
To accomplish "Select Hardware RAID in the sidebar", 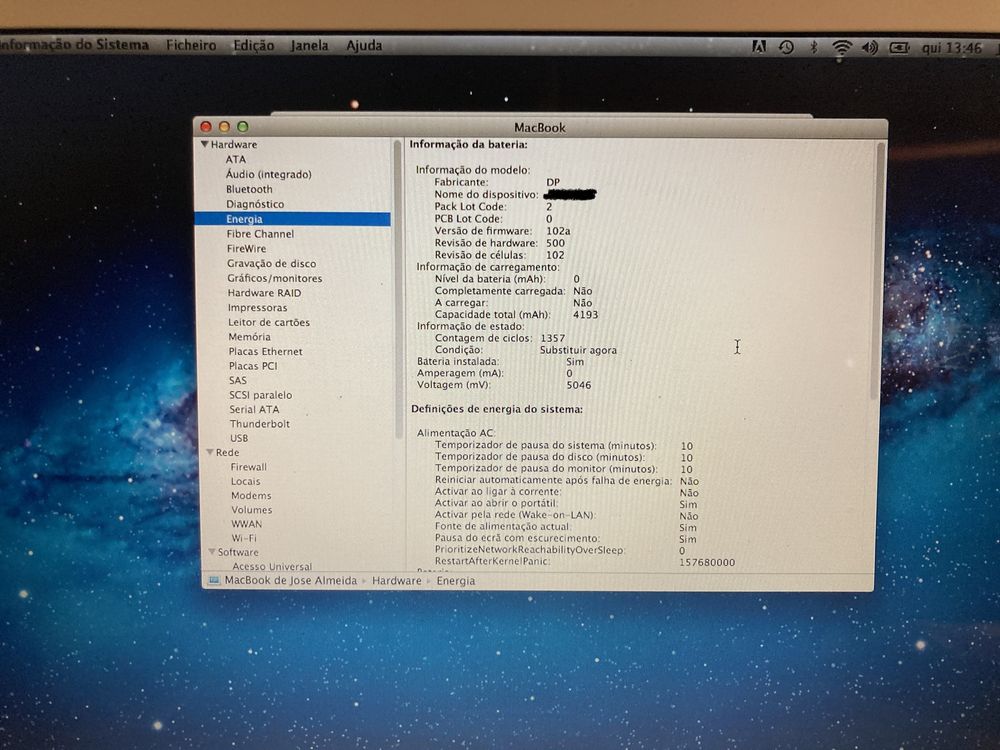I will [x=264, y=293].
